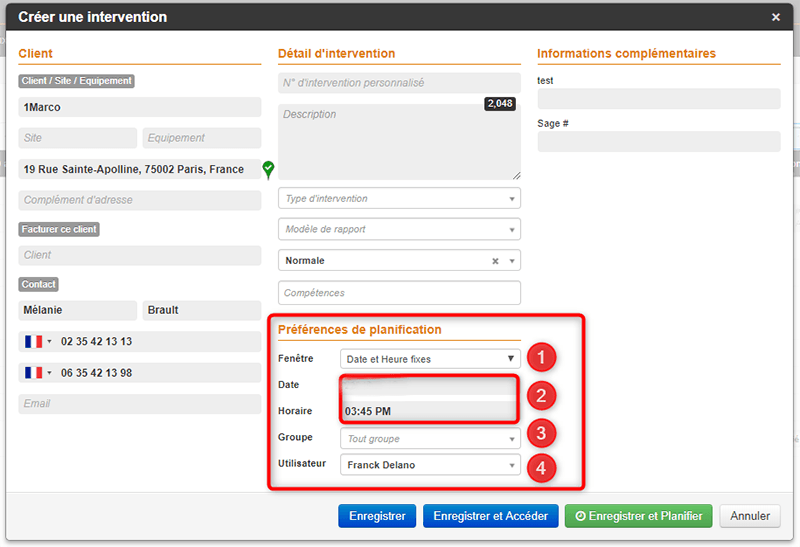Clear the Normale priority with the x icon

pos(495,261)
